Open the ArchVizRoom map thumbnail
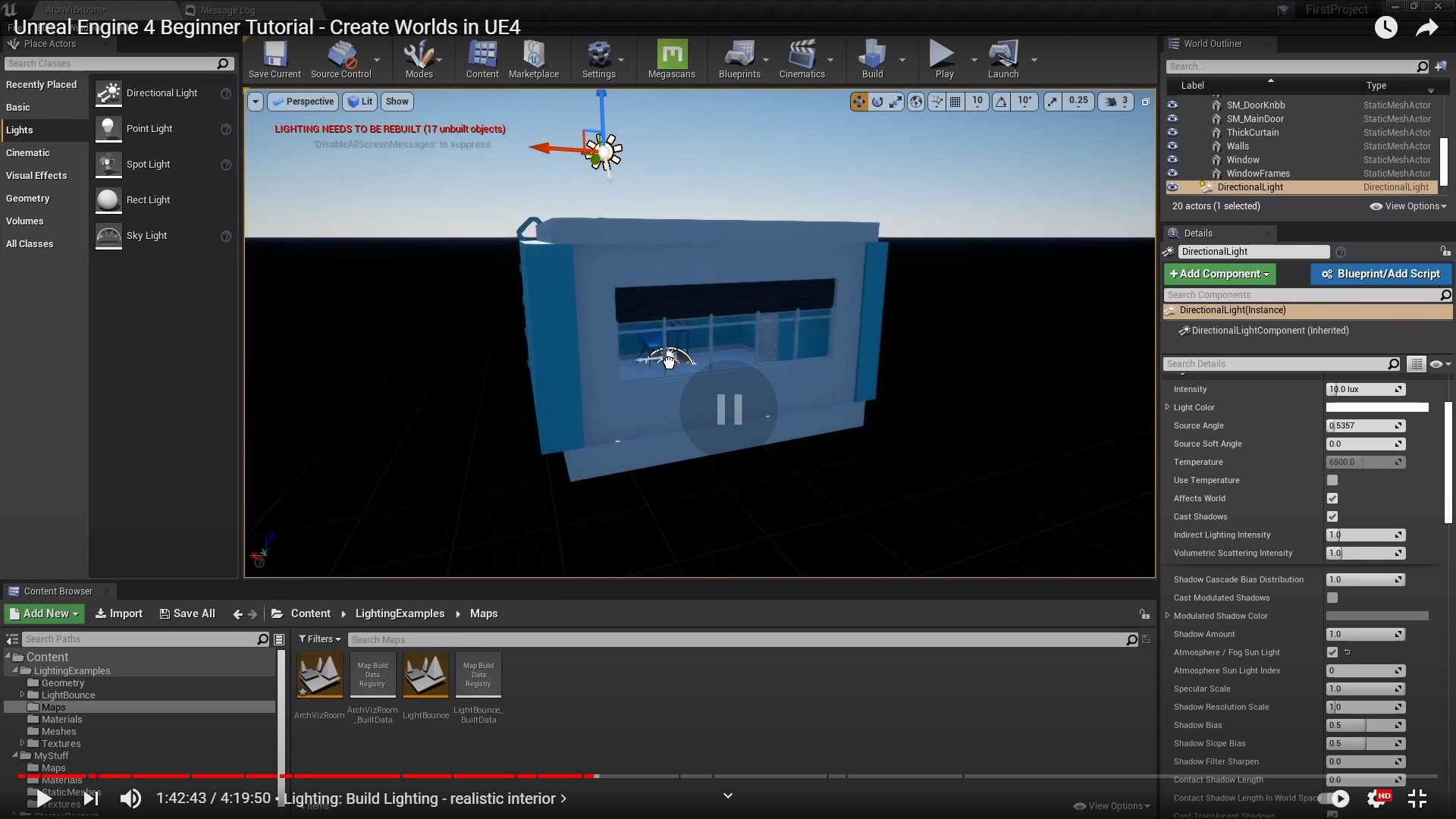Screen dimensions: 1456x819 tap(319, 674)
